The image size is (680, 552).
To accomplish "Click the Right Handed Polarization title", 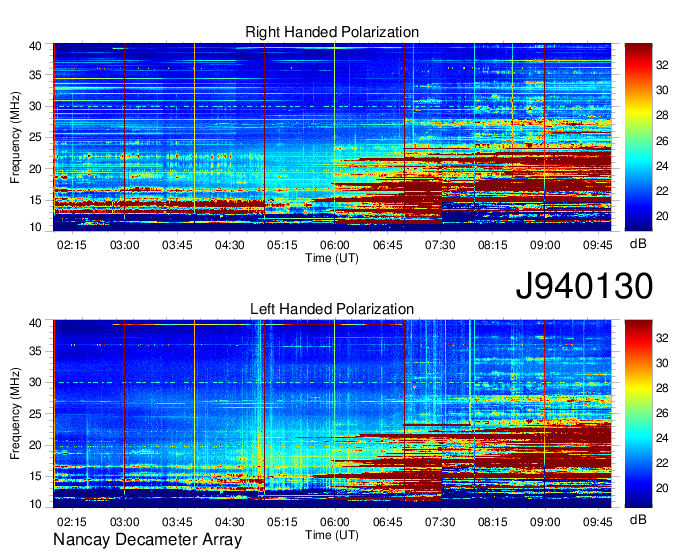I will coord(332,32).
